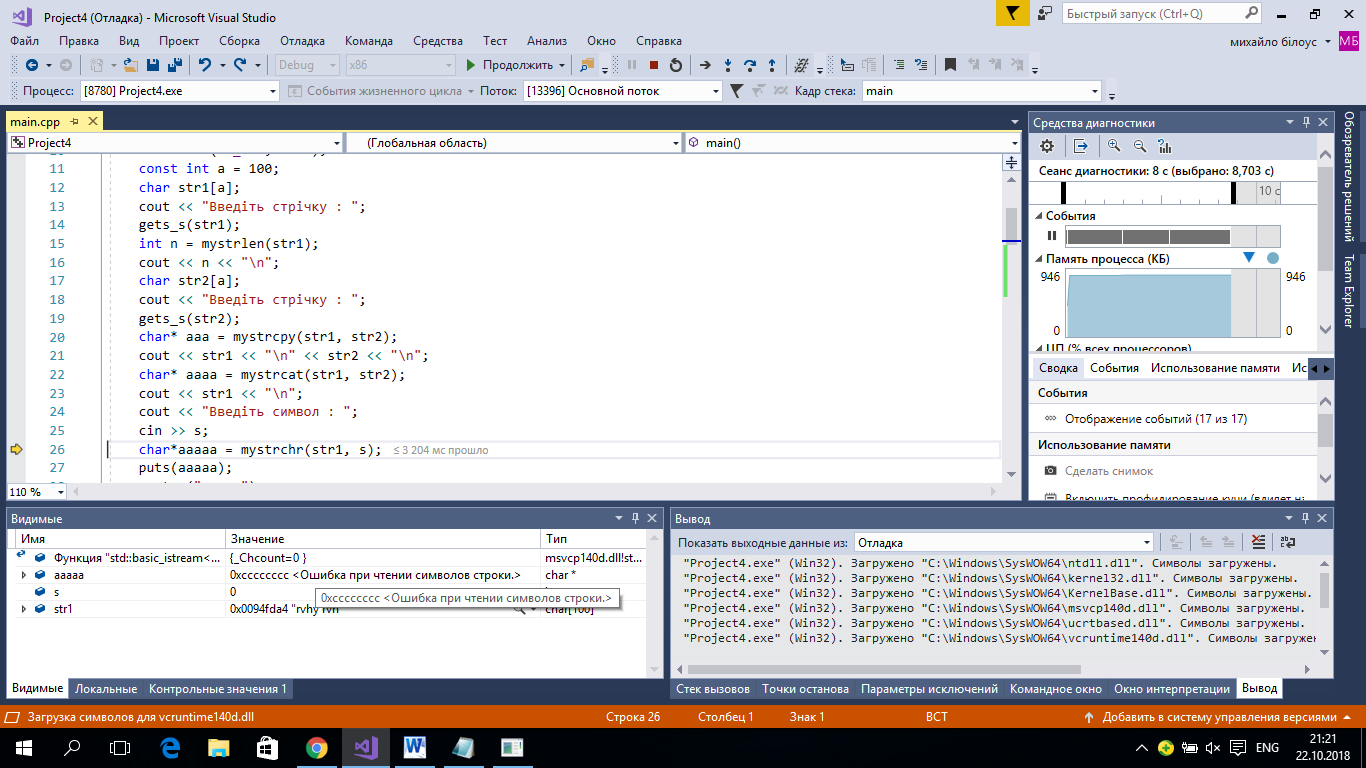The height and width of the screenshot is (768, 1366).
Task: Stop debugging with the red square button
Action: (653, 65)
